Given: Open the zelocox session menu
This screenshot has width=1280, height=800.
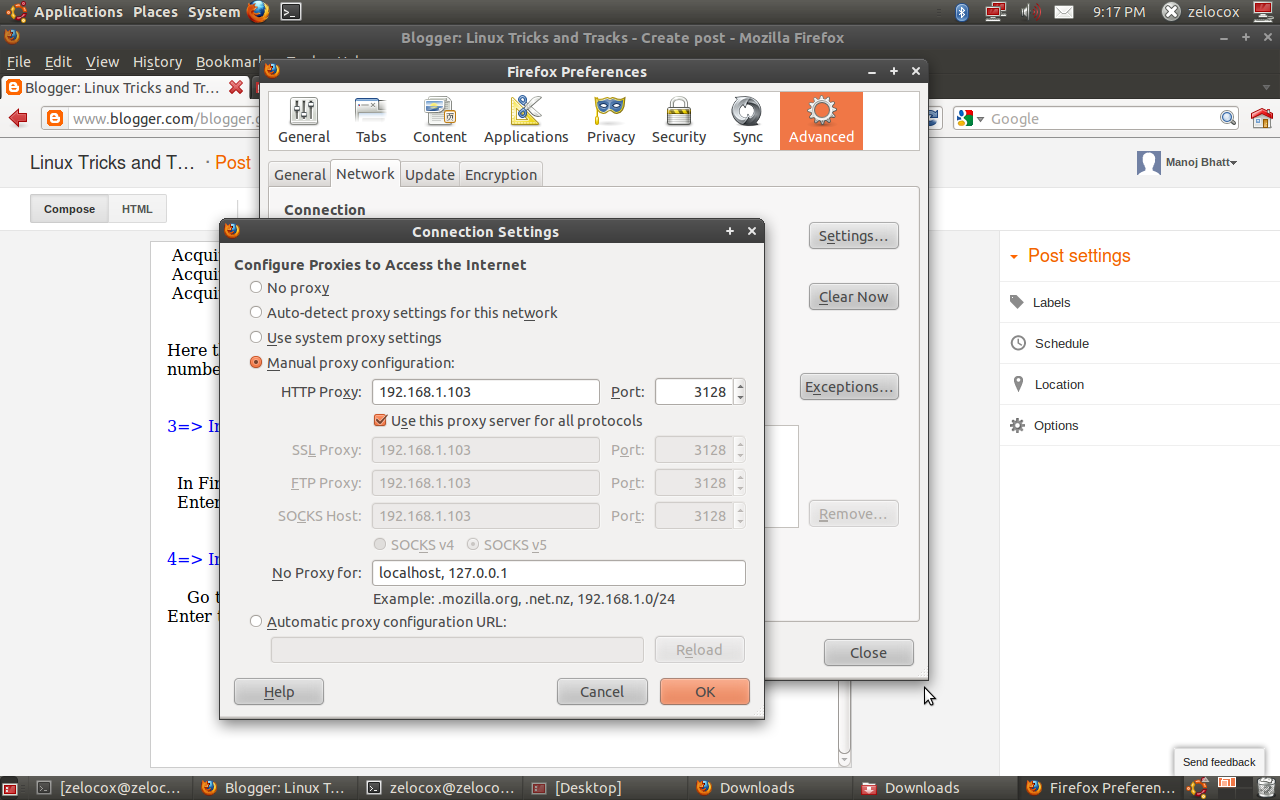Looking at the screenshot, I should tap(1200, 12).
